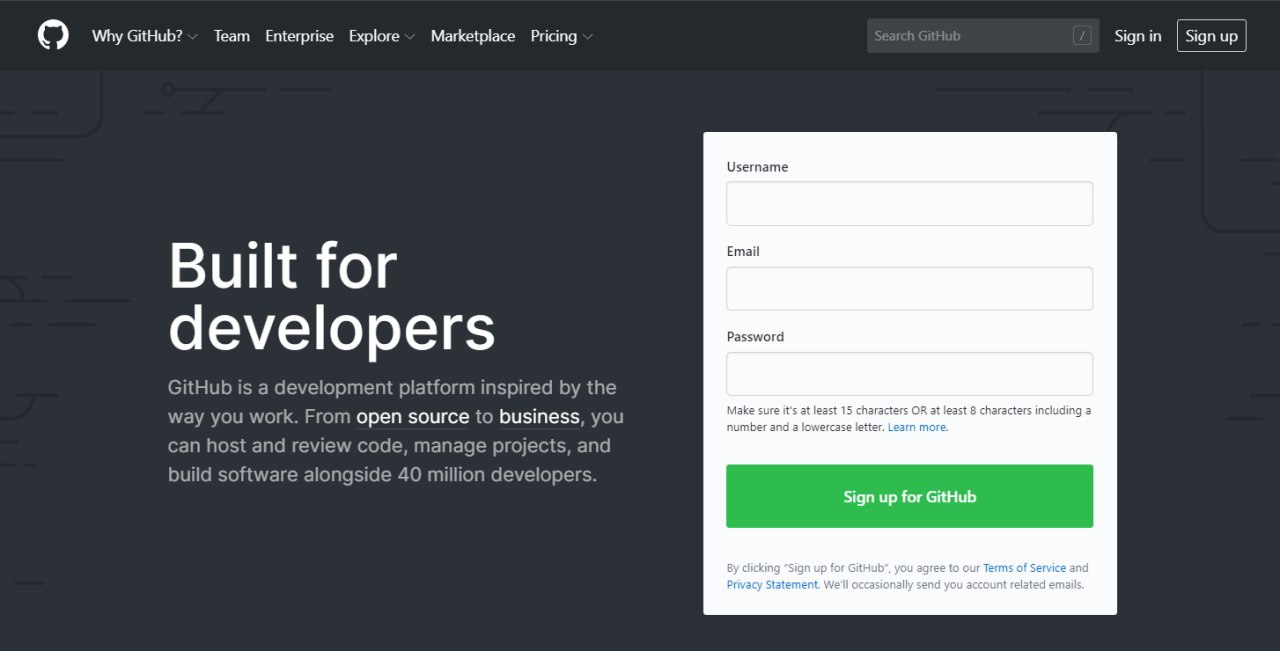The image size is (1280, 651).
Task: Expand the Explore dropdown menu
Action: click(x=381, y=36)
